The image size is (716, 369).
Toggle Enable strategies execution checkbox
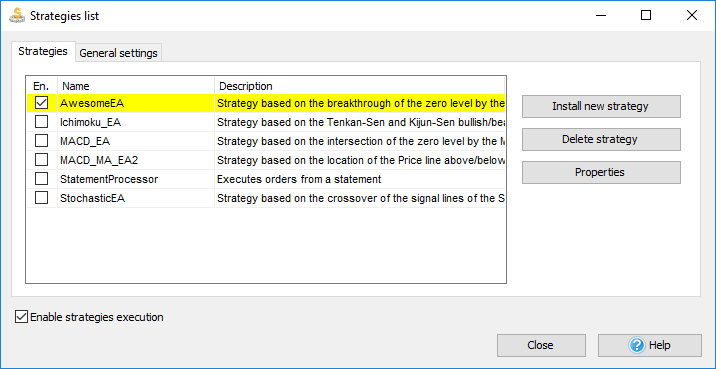[21, 316]
